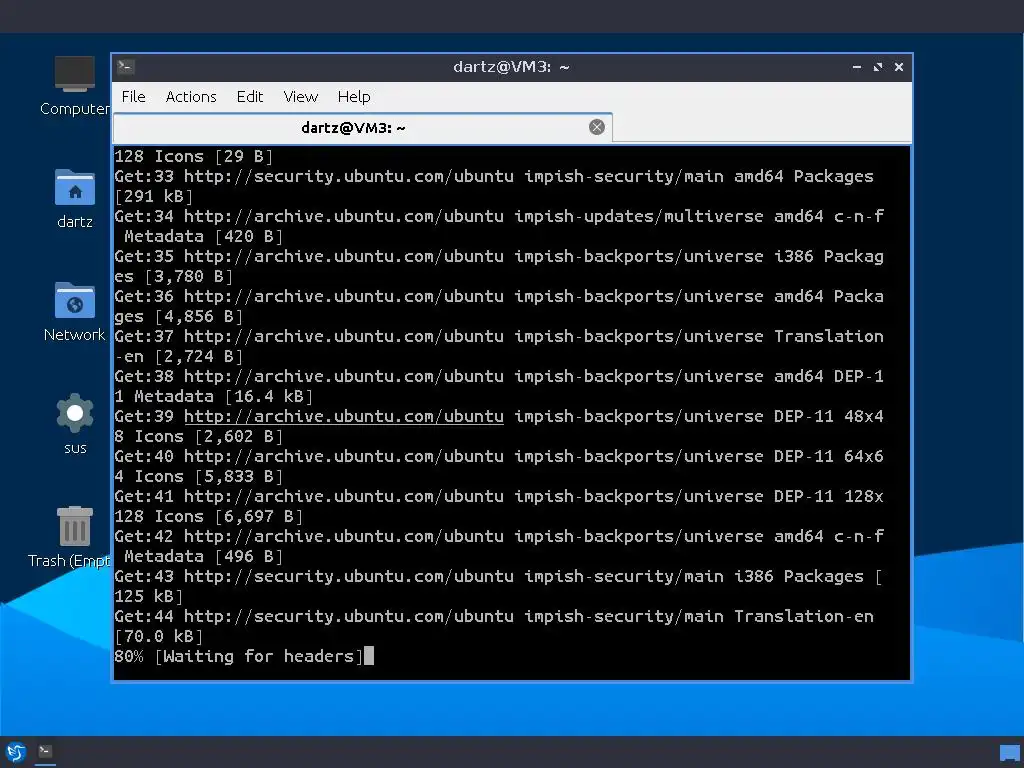Close the dartz@VM3 terminal tab
This screenshot has height=768, width=1024.
tap(596, 127)
